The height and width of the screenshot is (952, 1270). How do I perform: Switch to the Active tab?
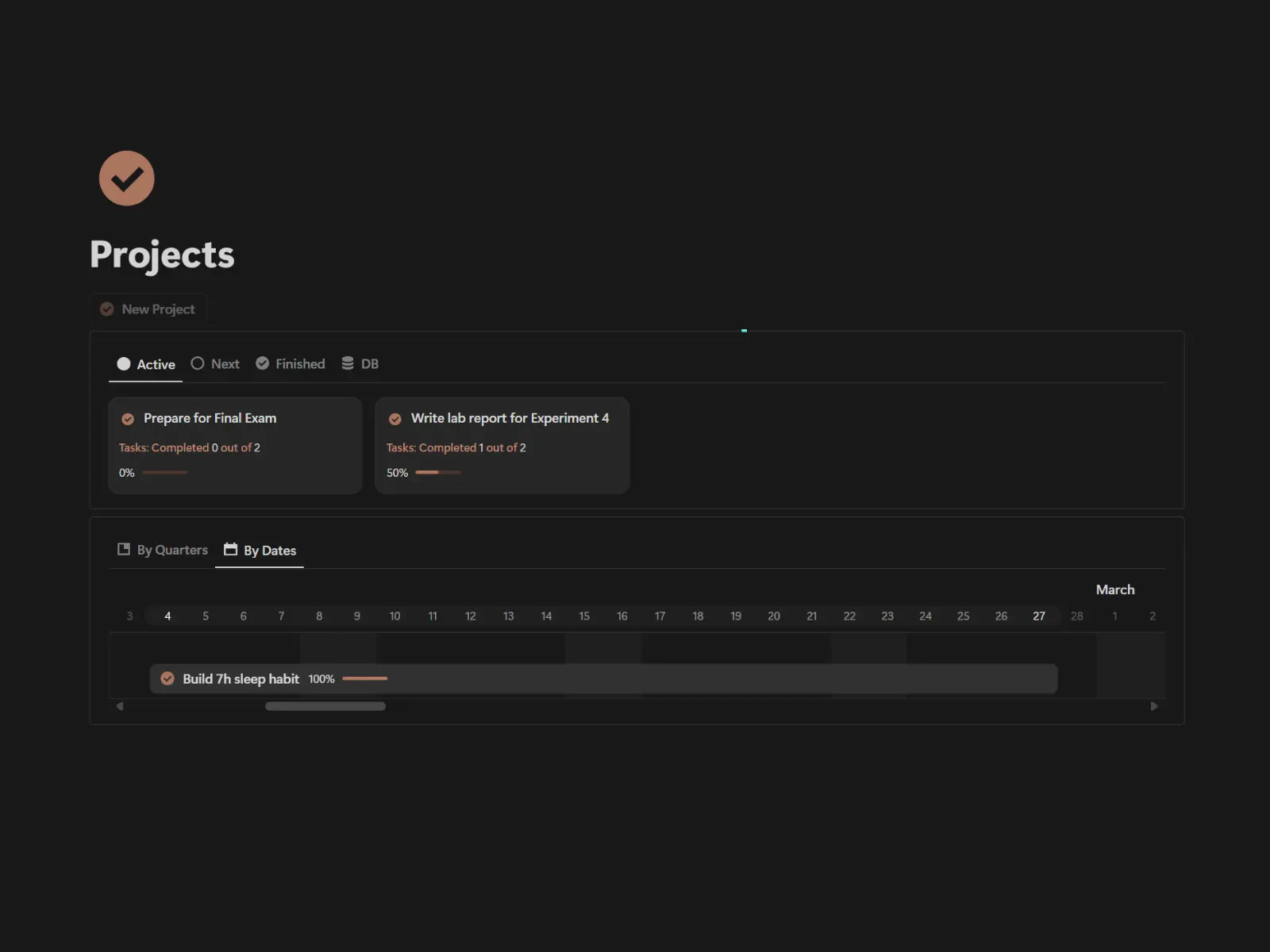146,364
